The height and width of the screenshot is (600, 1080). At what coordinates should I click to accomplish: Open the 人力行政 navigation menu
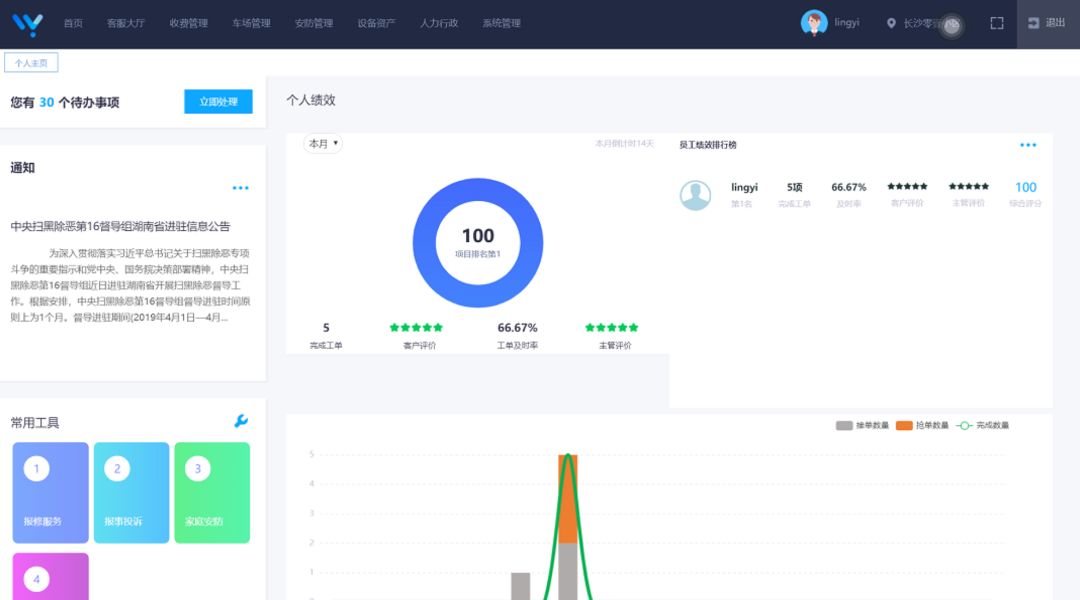pos(439,23)
